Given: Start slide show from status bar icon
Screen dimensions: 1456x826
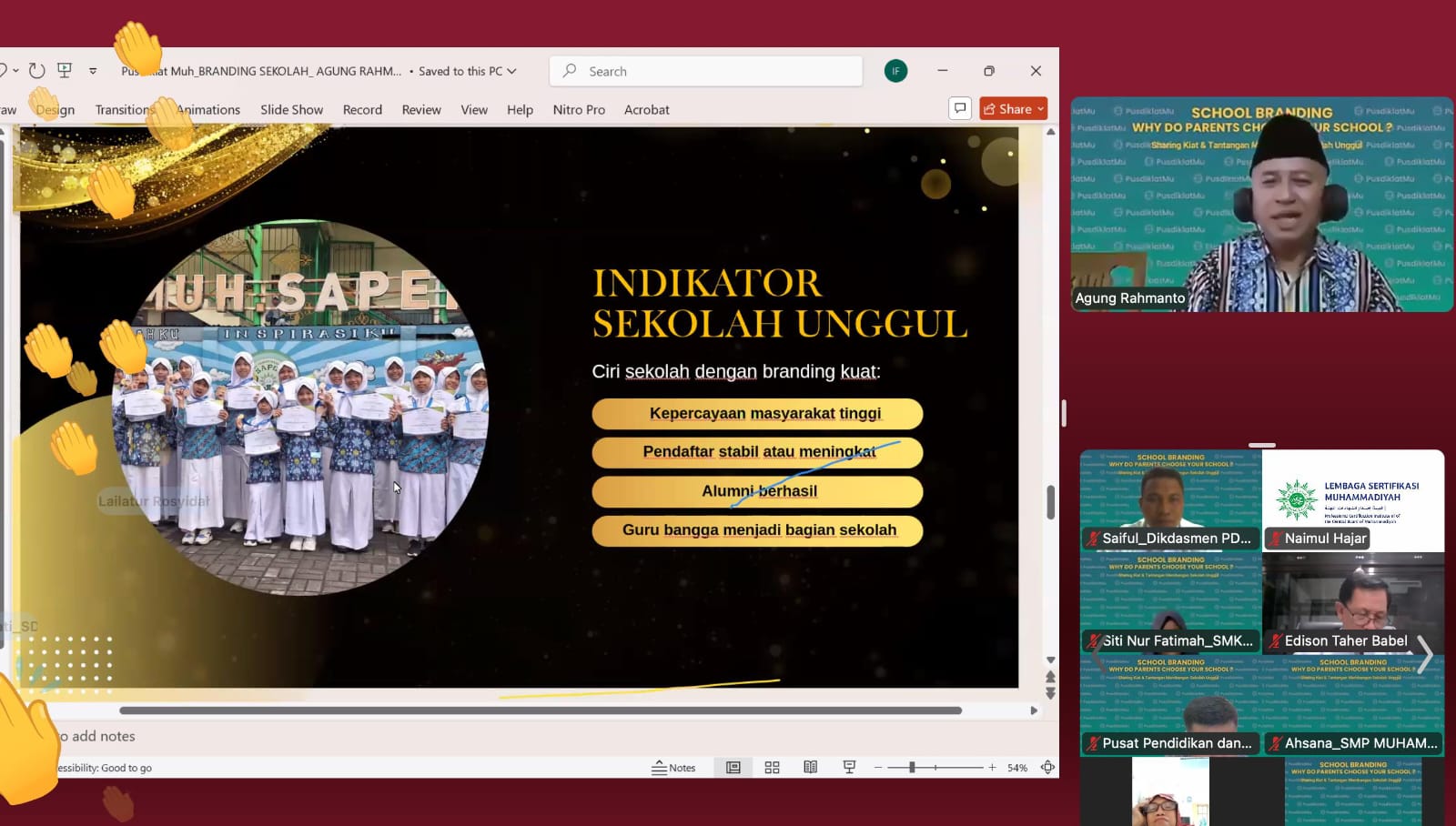Looking at the screenshot, I should point(849,768).
